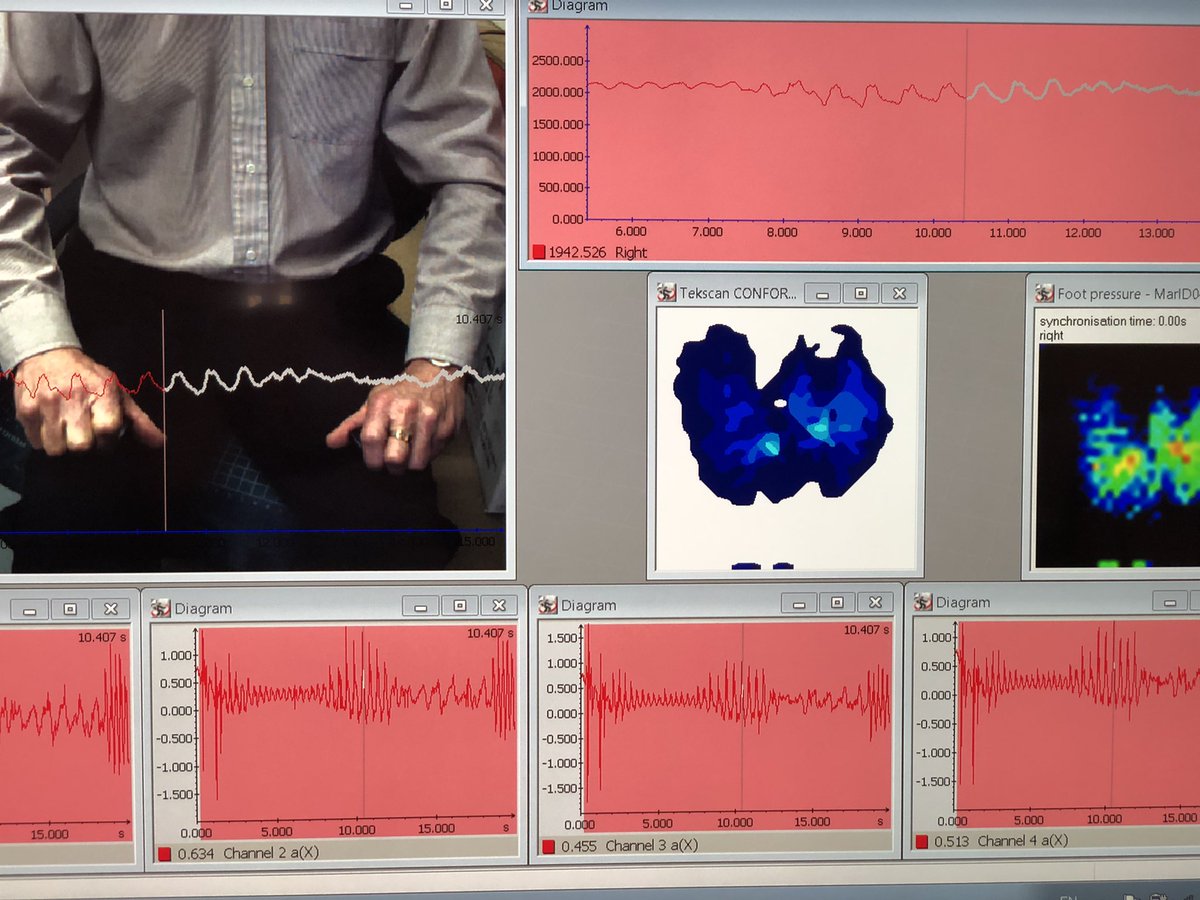Click the Tekscan blue pressure map image
Screen dimensions: 1200x900
(781, 414)
